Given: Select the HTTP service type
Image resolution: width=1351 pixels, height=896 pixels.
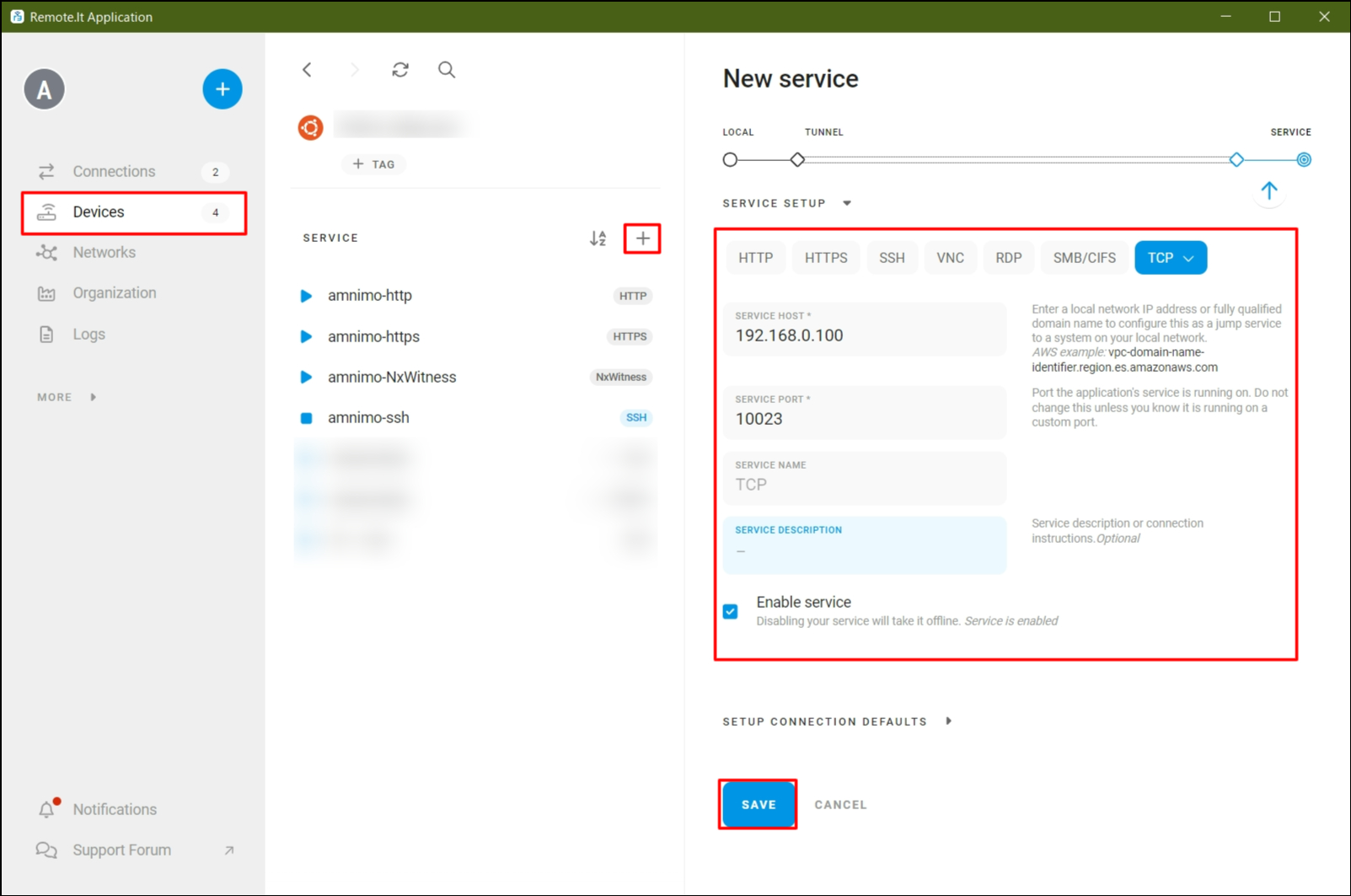Looking at the screenshot, I should [755, 258].
